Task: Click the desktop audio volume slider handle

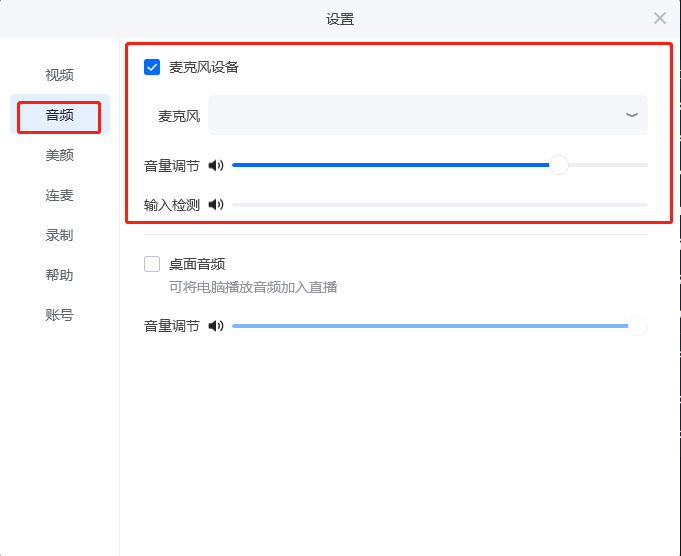Action: 638,326
